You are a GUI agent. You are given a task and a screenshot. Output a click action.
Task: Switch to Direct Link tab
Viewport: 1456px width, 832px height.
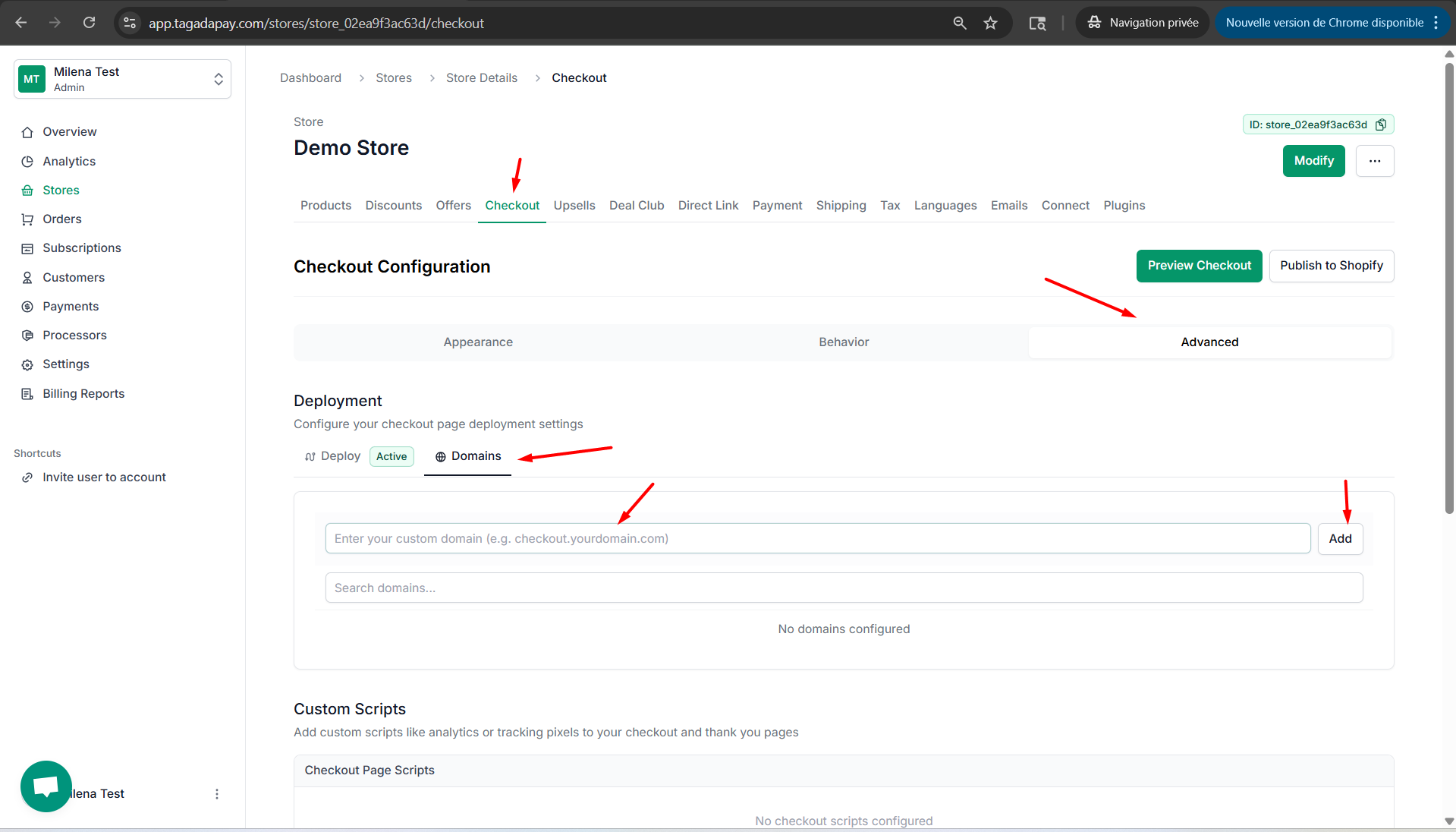(x=708, y=205)
